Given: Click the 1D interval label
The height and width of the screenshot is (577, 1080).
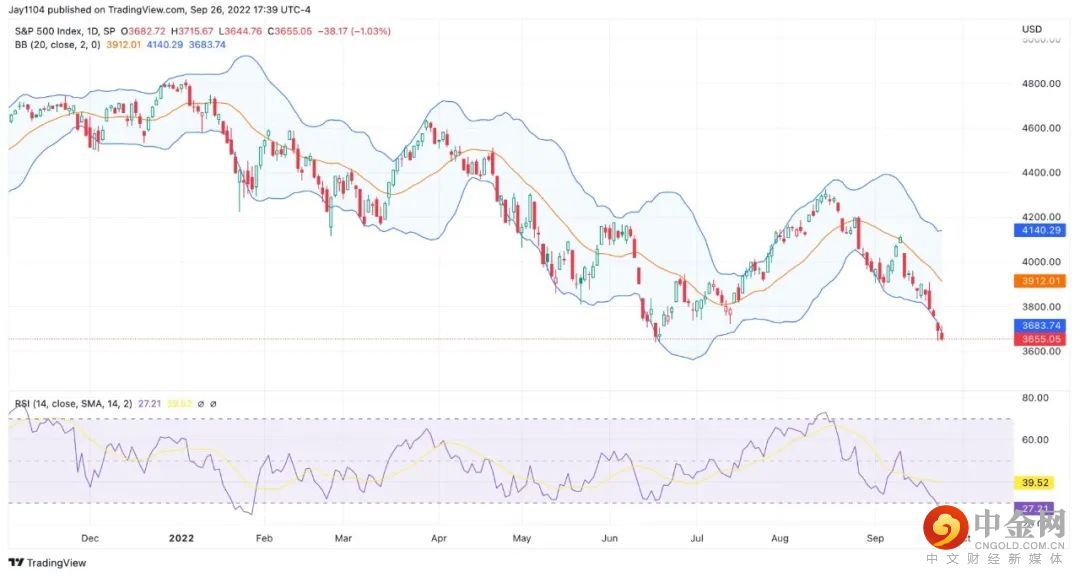Looking at the screenshot, I should click(x=93, y=31).
